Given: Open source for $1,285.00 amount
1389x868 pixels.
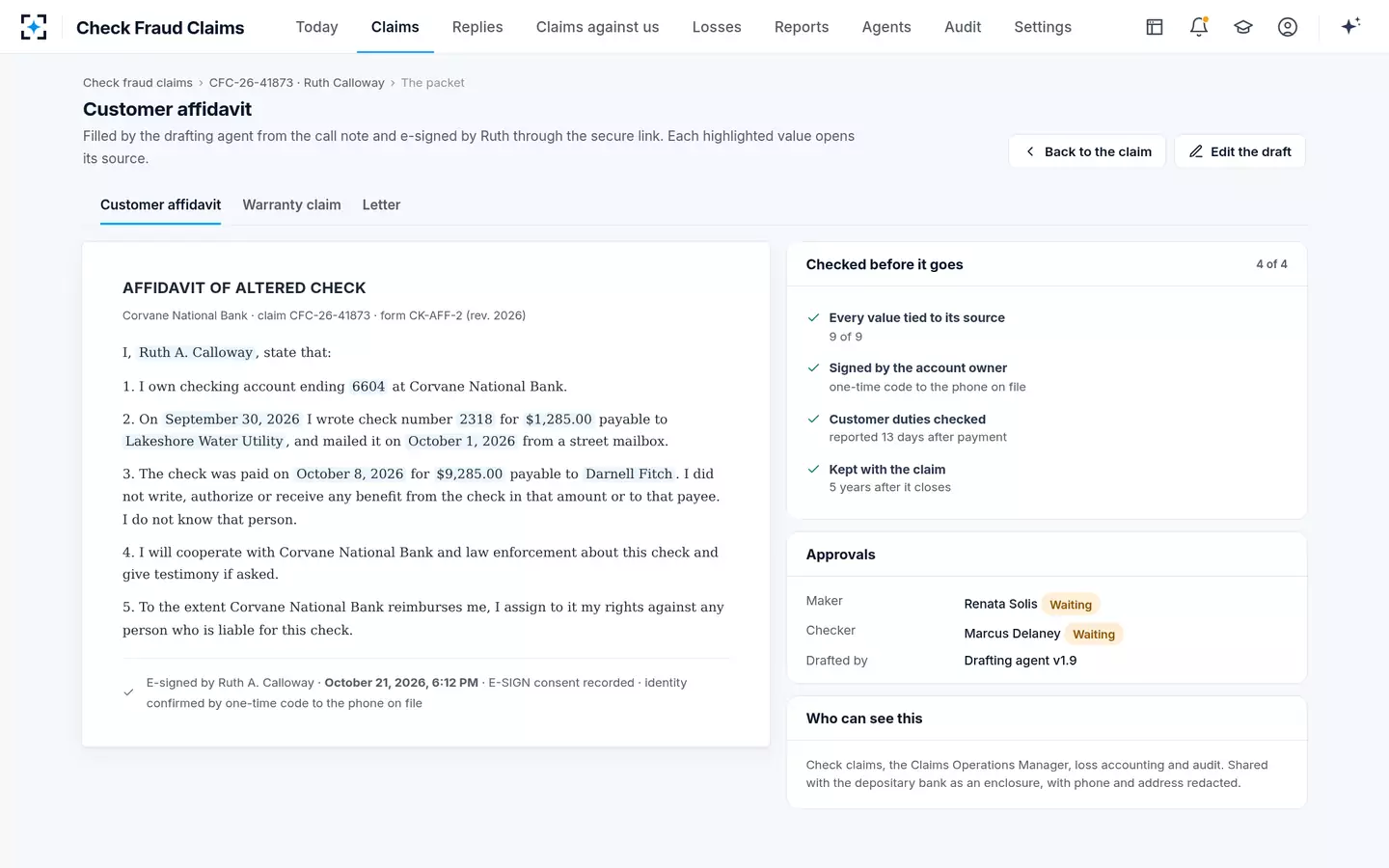Looking at the screenshot, I should tap(558, 420).
